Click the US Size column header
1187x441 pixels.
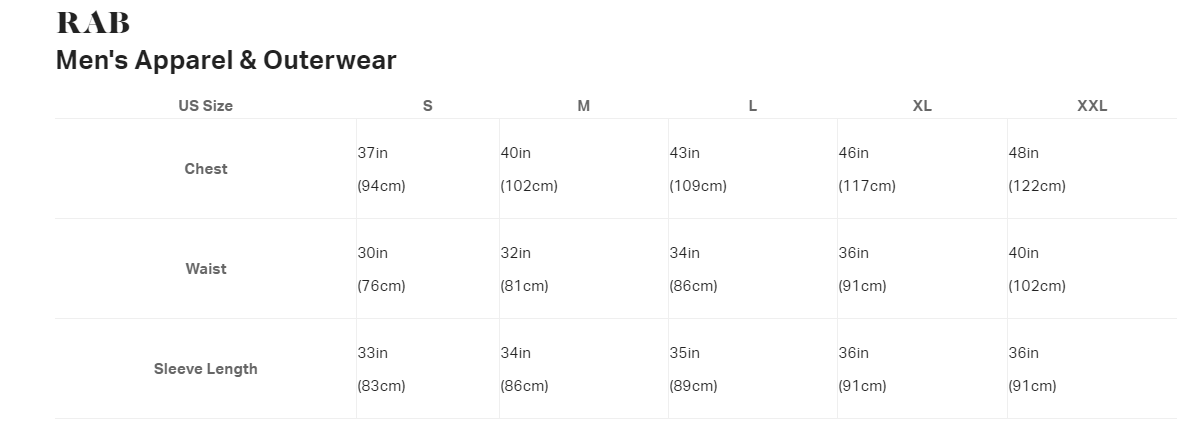205,106
